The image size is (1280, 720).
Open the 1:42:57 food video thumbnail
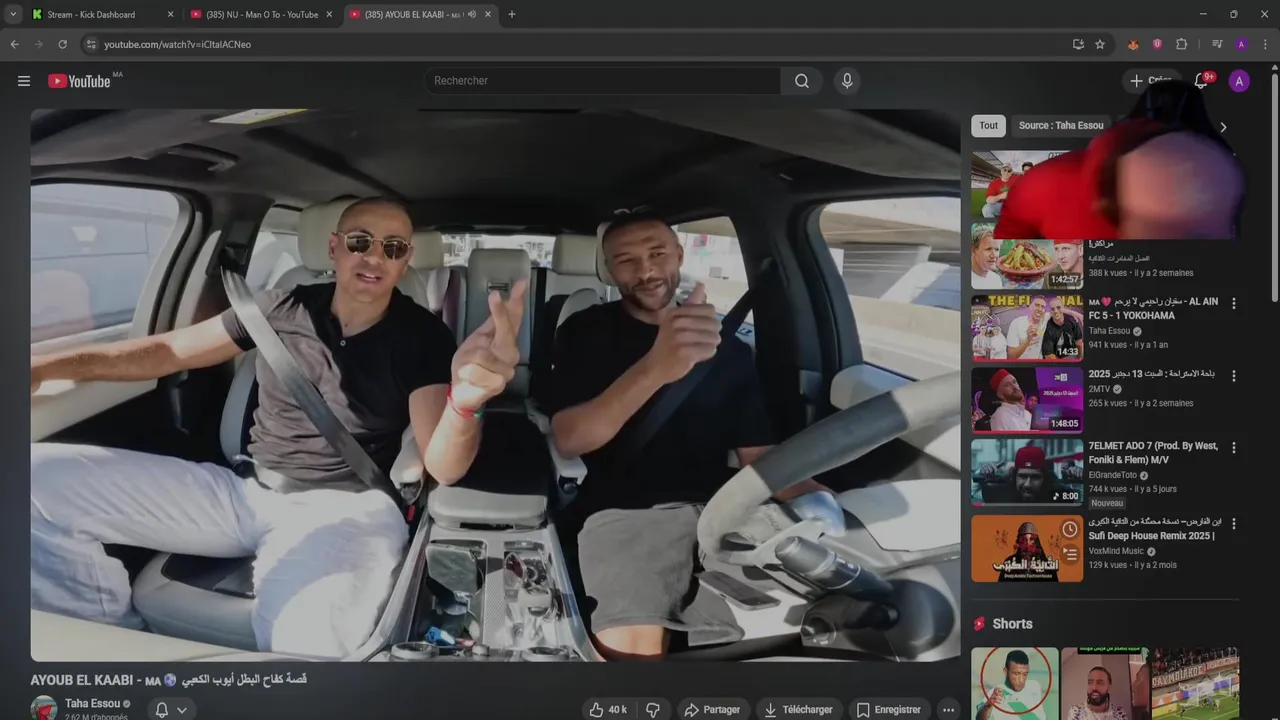coord(1027,256)
